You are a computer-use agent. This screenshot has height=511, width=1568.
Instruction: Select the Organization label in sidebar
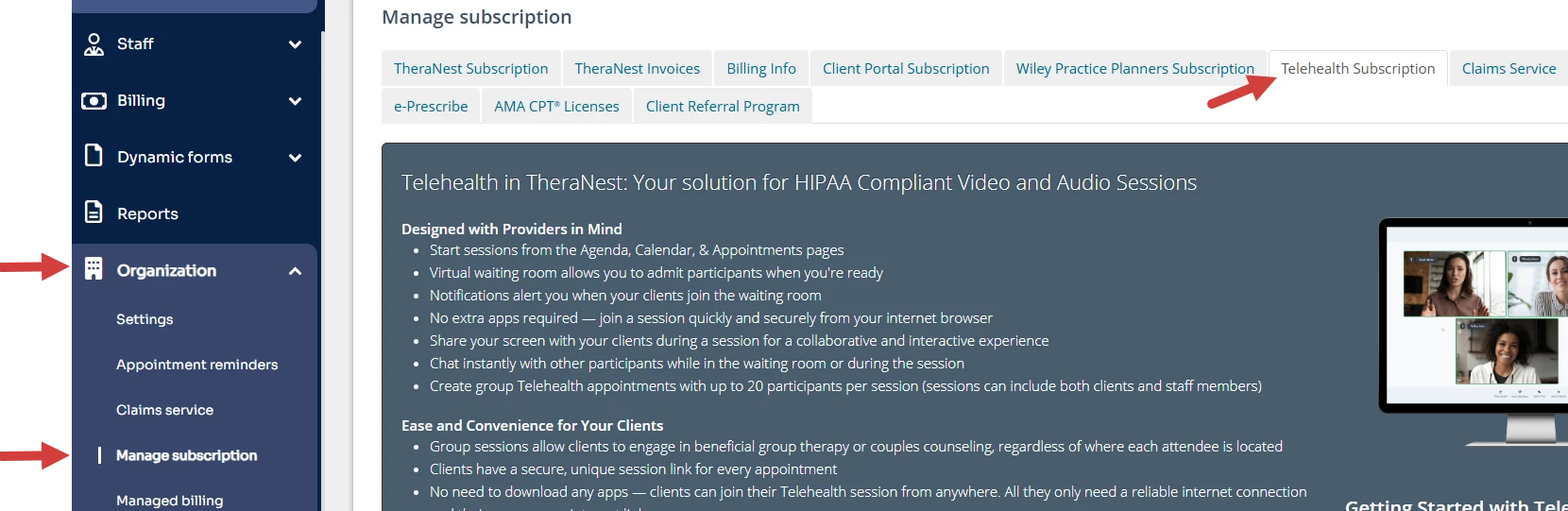pyautogui.click(x=166, y=270)
